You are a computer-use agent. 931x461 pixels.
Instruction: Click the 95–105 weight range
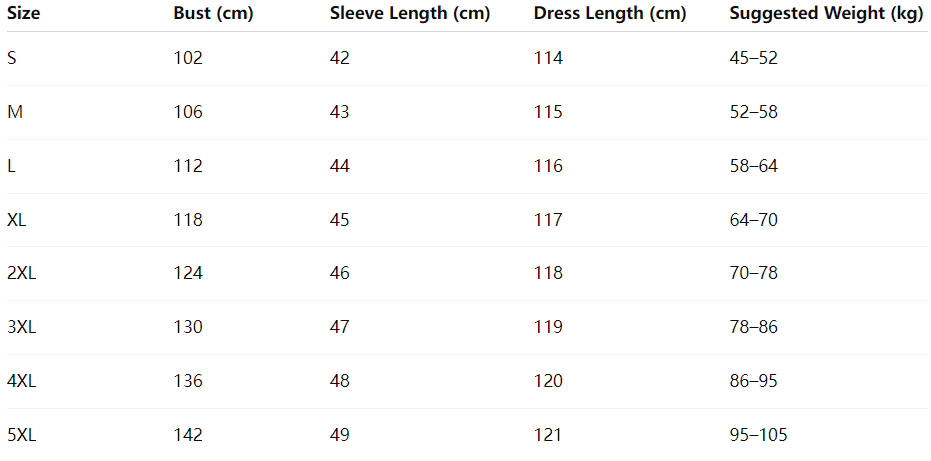pos(759,435)
